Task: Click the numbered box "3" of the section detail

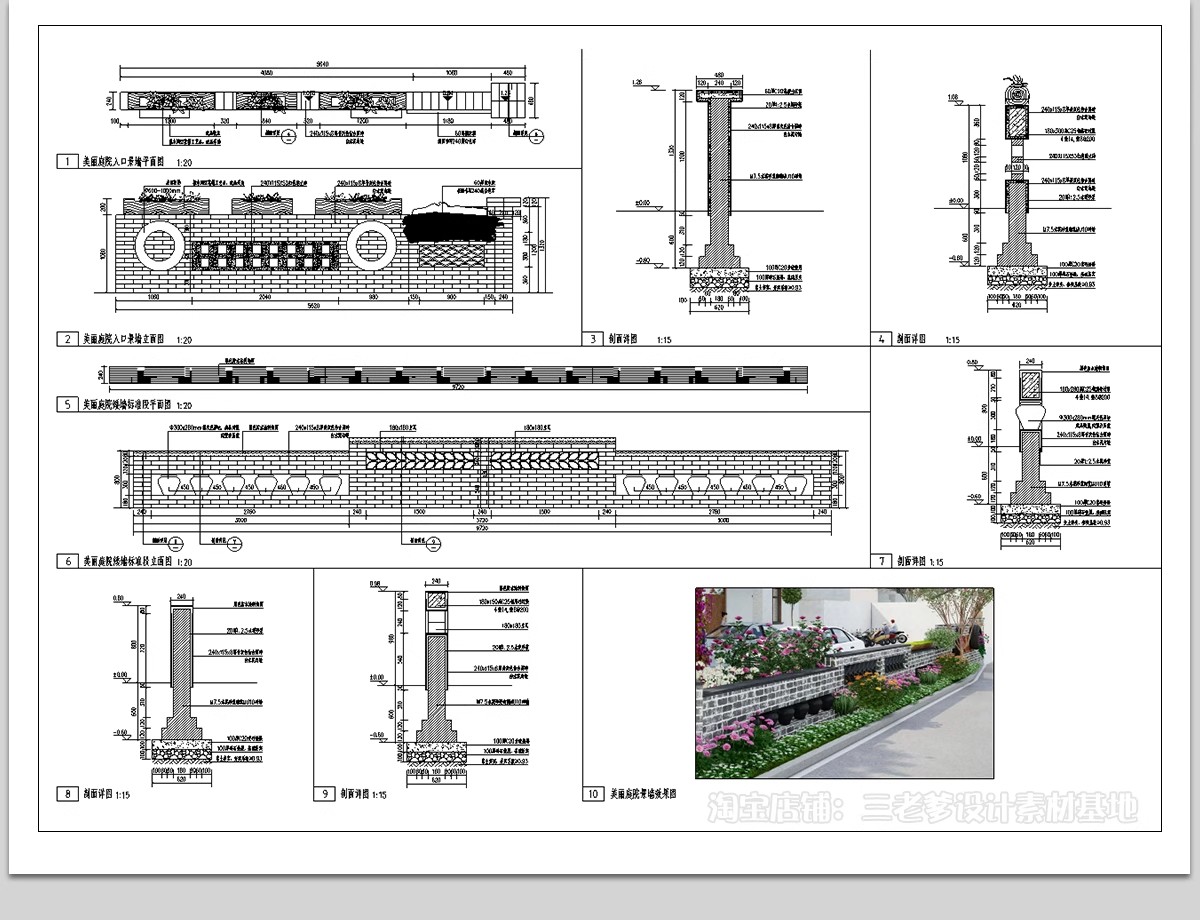Action: coord(594,339)
